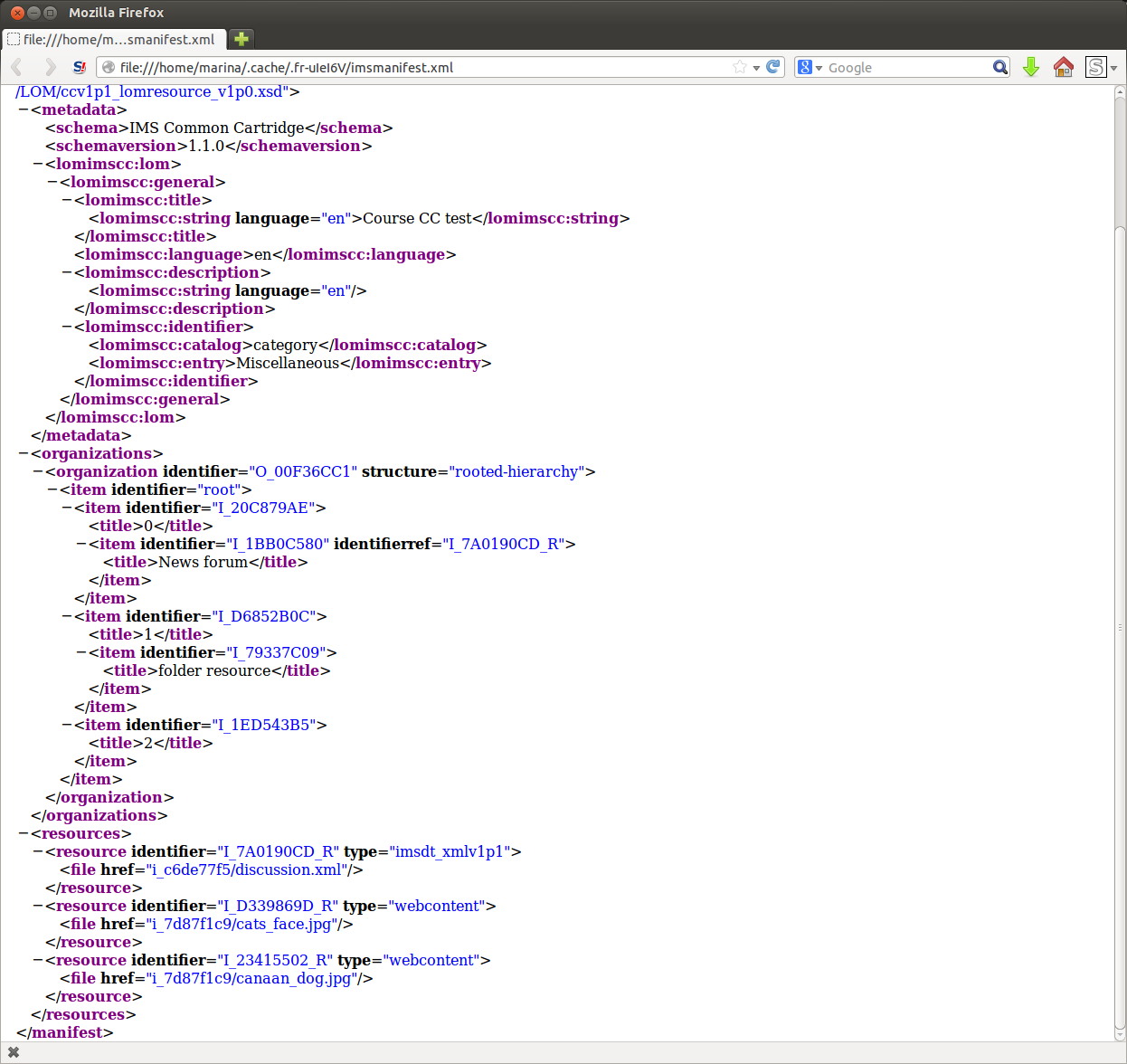Open the S script toolbar icon

(x=1095, y=67)
